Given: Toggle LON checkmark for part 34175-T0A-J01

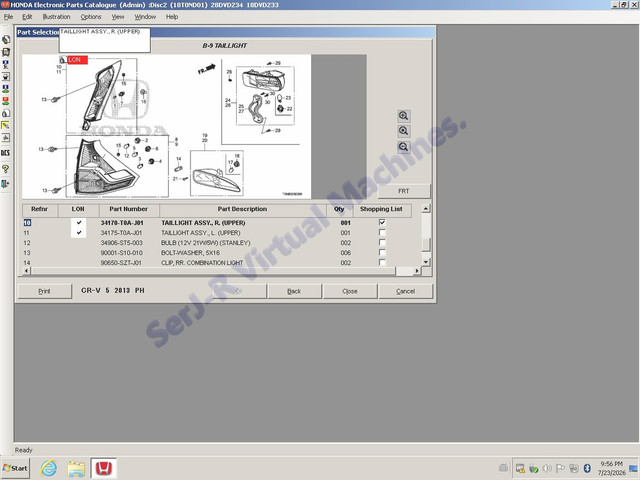Looking at the screenshot, I should (x=79, y=233).
